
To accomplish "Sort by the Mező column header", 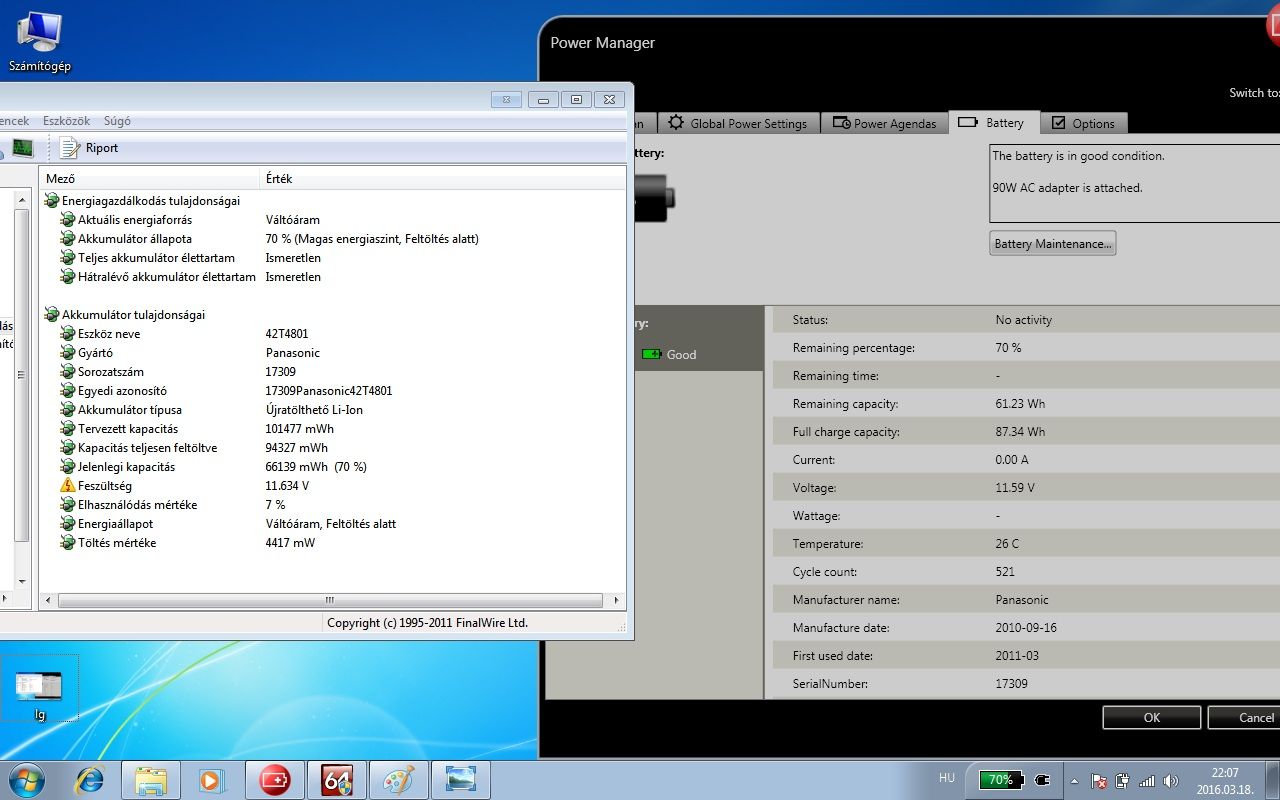I will [150, 178].
